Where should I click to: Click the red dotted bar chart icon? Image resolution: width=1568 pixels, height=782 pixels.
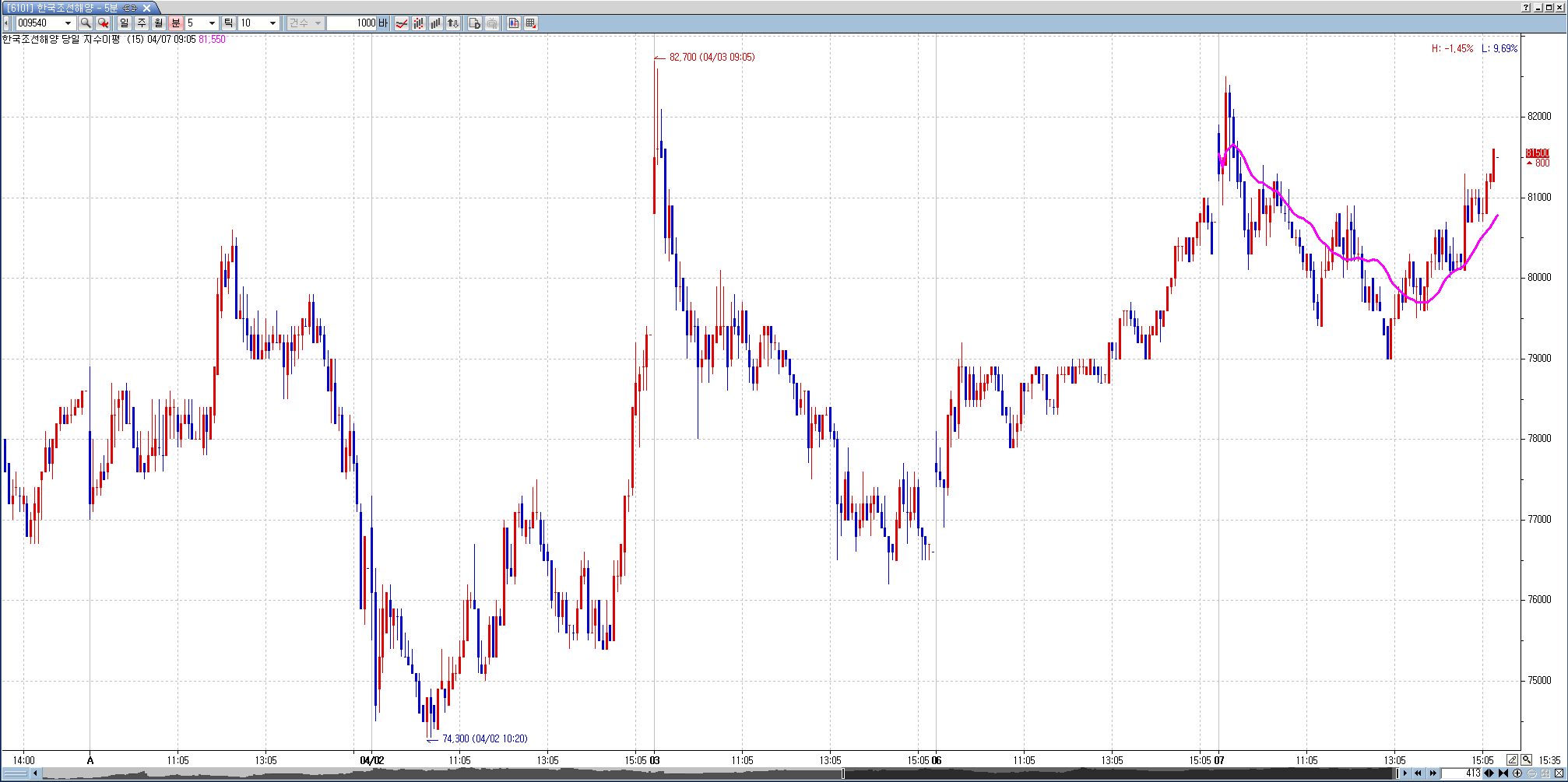[419, 23]
